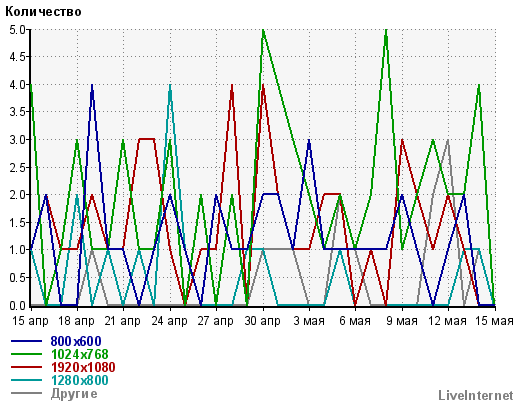Click the Количество chart title
The image size is (520, 405).
click(43, 12)
